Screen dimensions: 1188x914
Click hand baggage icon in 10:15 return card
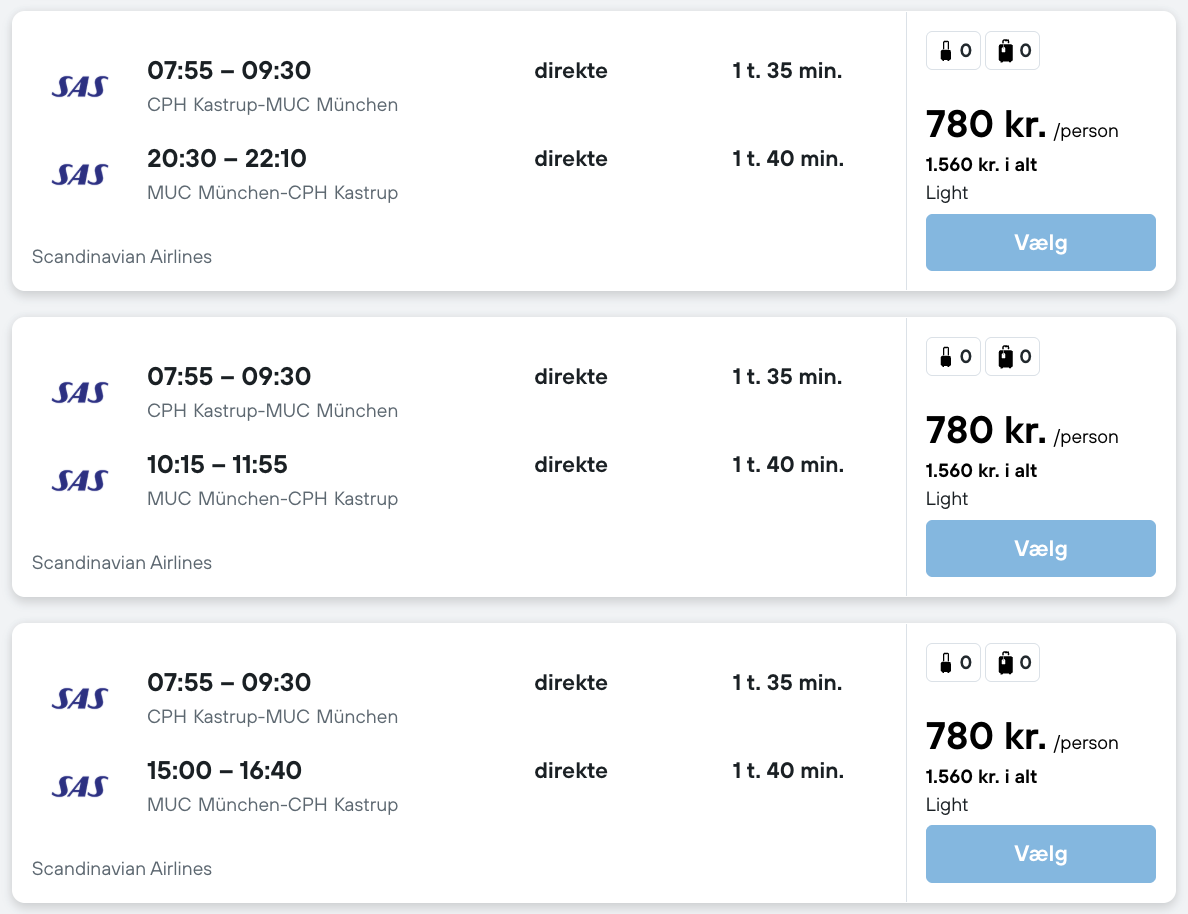pyautogui.click(x=945, y=357)
